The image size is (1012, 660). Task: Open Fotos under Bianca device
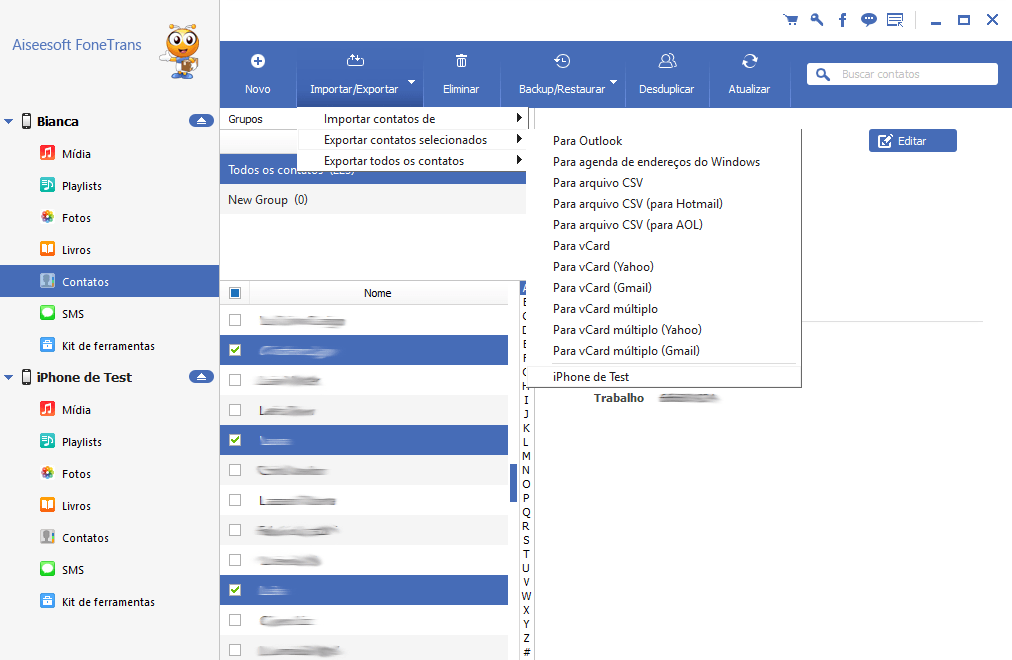click(x=76, y=218)
